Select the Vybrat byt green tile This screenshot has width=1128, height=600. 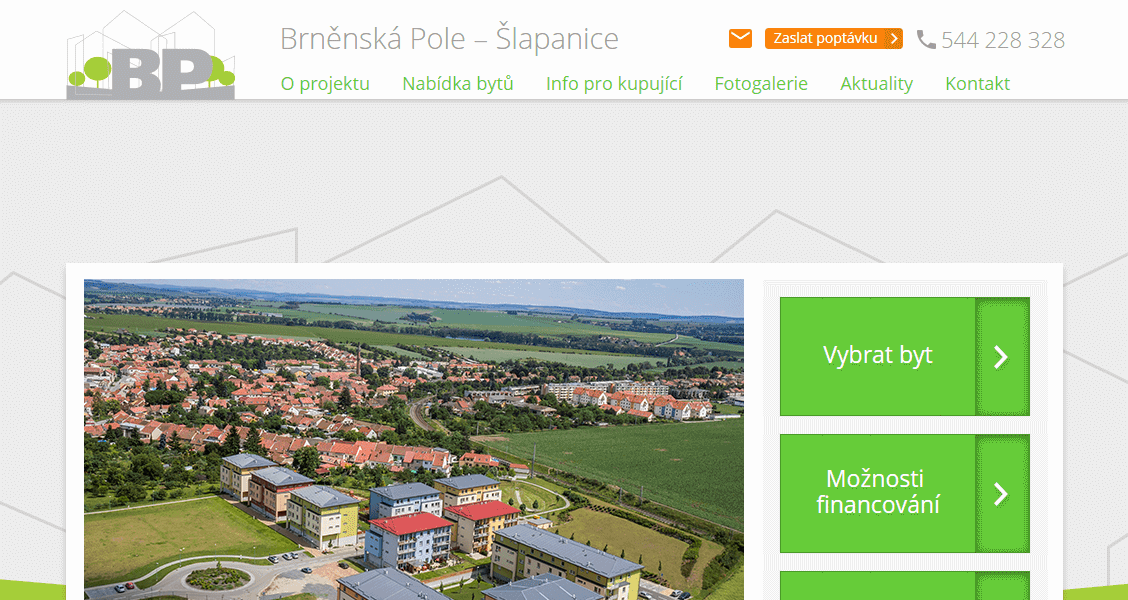tap(905, 357)
